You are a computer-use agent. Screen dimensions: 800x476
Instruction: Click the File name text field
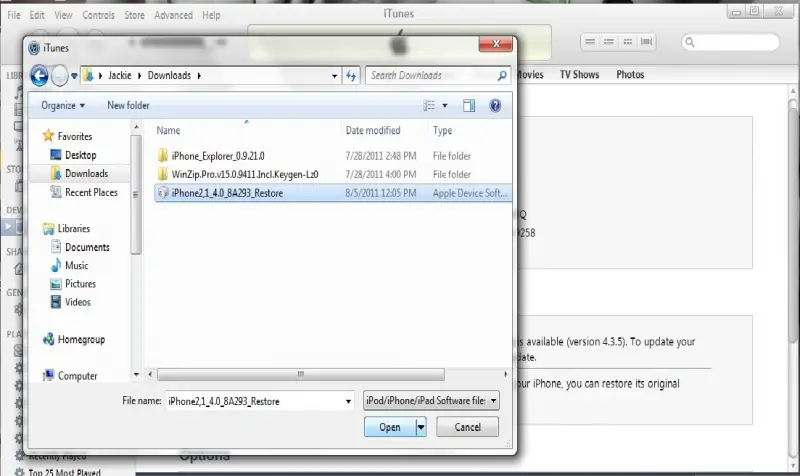pyautogui.click(x=254, y=401)
